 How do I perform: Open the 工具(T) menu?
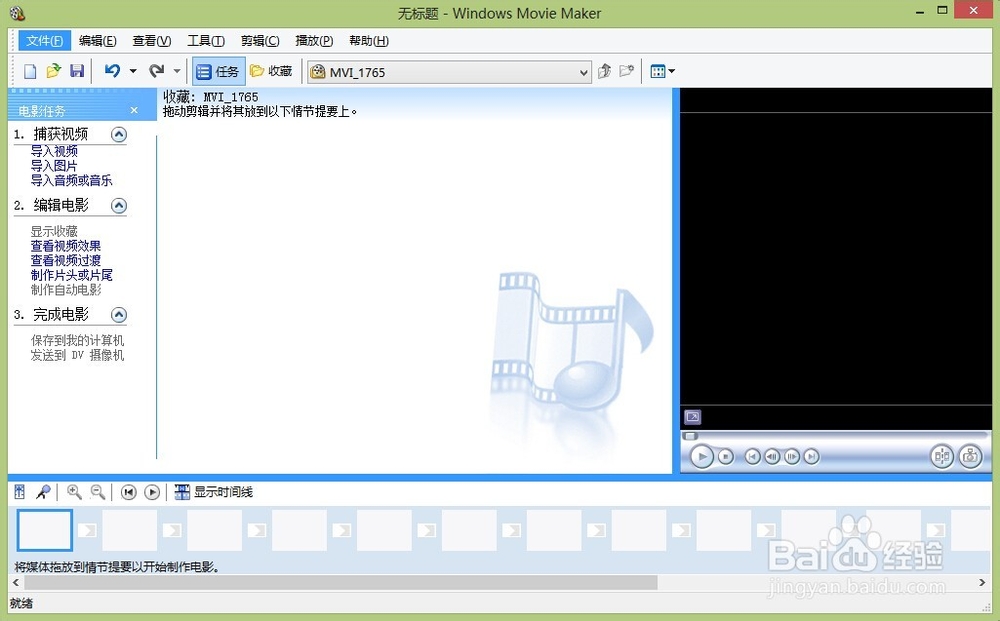click(205, 41)
